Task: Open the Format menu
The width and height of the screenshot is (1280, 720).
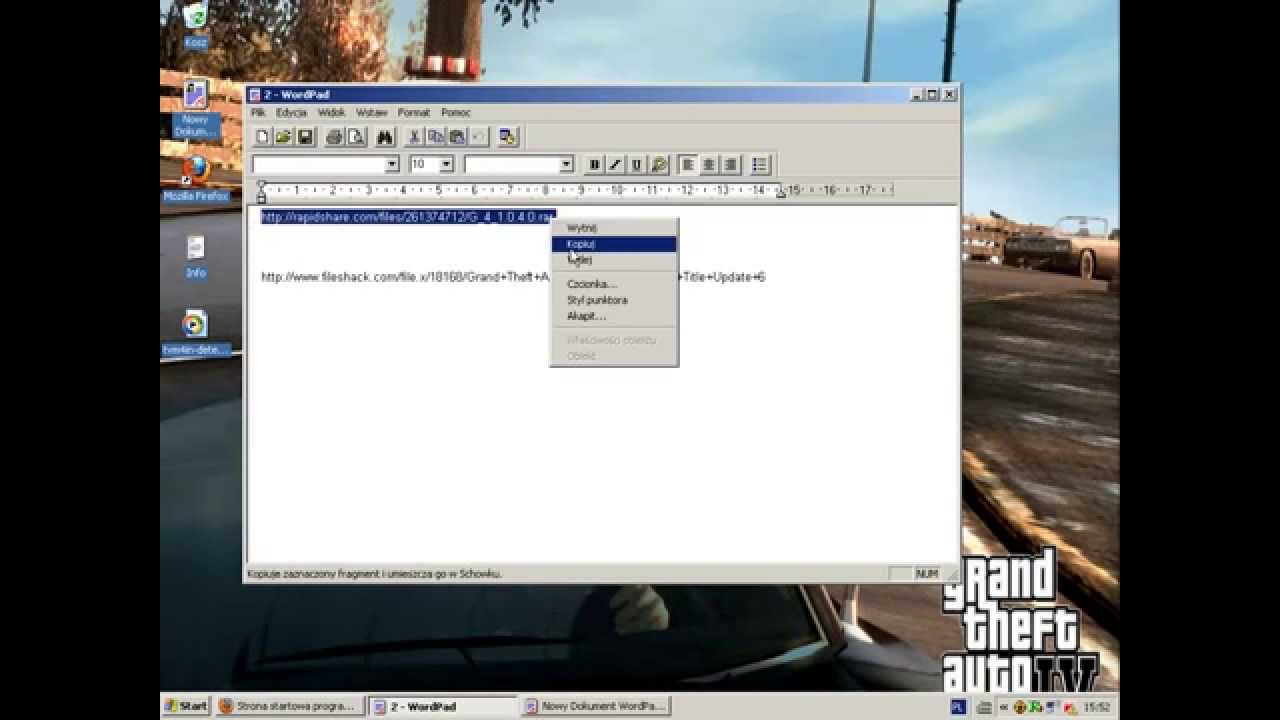Action: pos(413,113)
